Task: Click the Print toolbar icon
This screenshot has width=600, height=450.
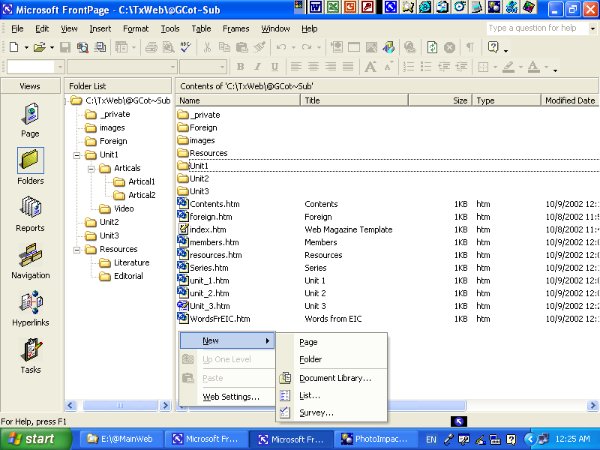Action: [x=151, y=47]
